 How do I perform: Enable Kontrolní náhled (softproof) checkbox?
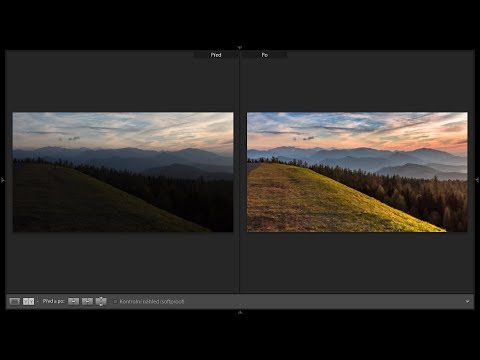click(x=115, y=301)
